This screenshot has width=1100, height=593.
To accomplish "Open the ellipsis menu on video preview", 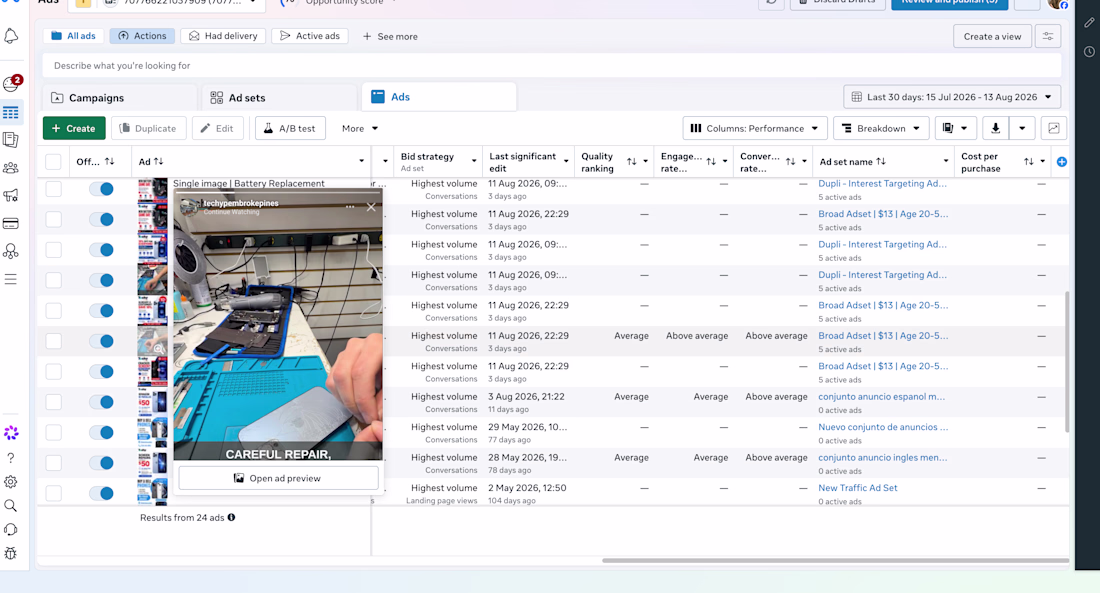I will (349, 207).
